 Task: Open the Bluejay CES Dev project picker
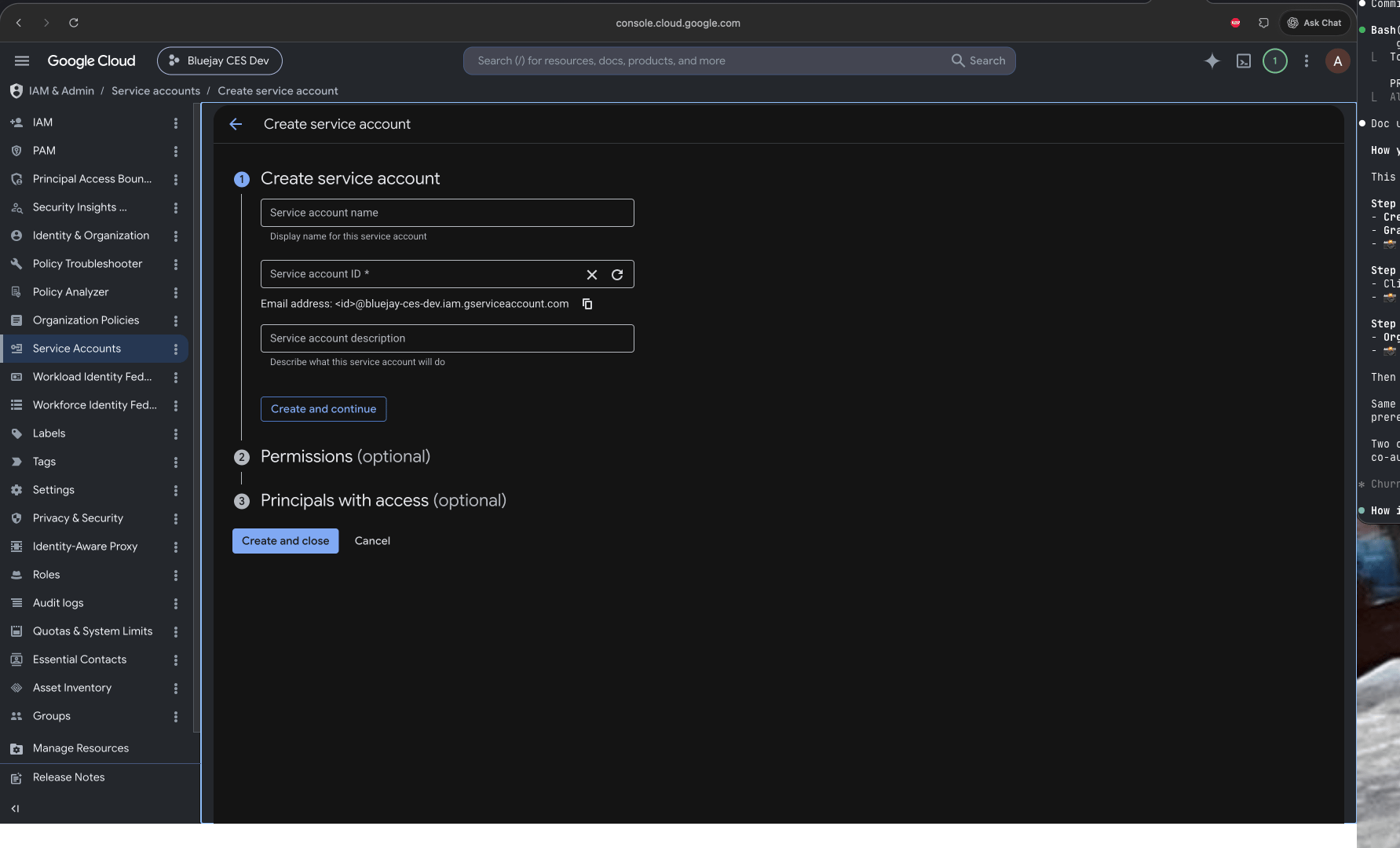(x=220, y=60)
